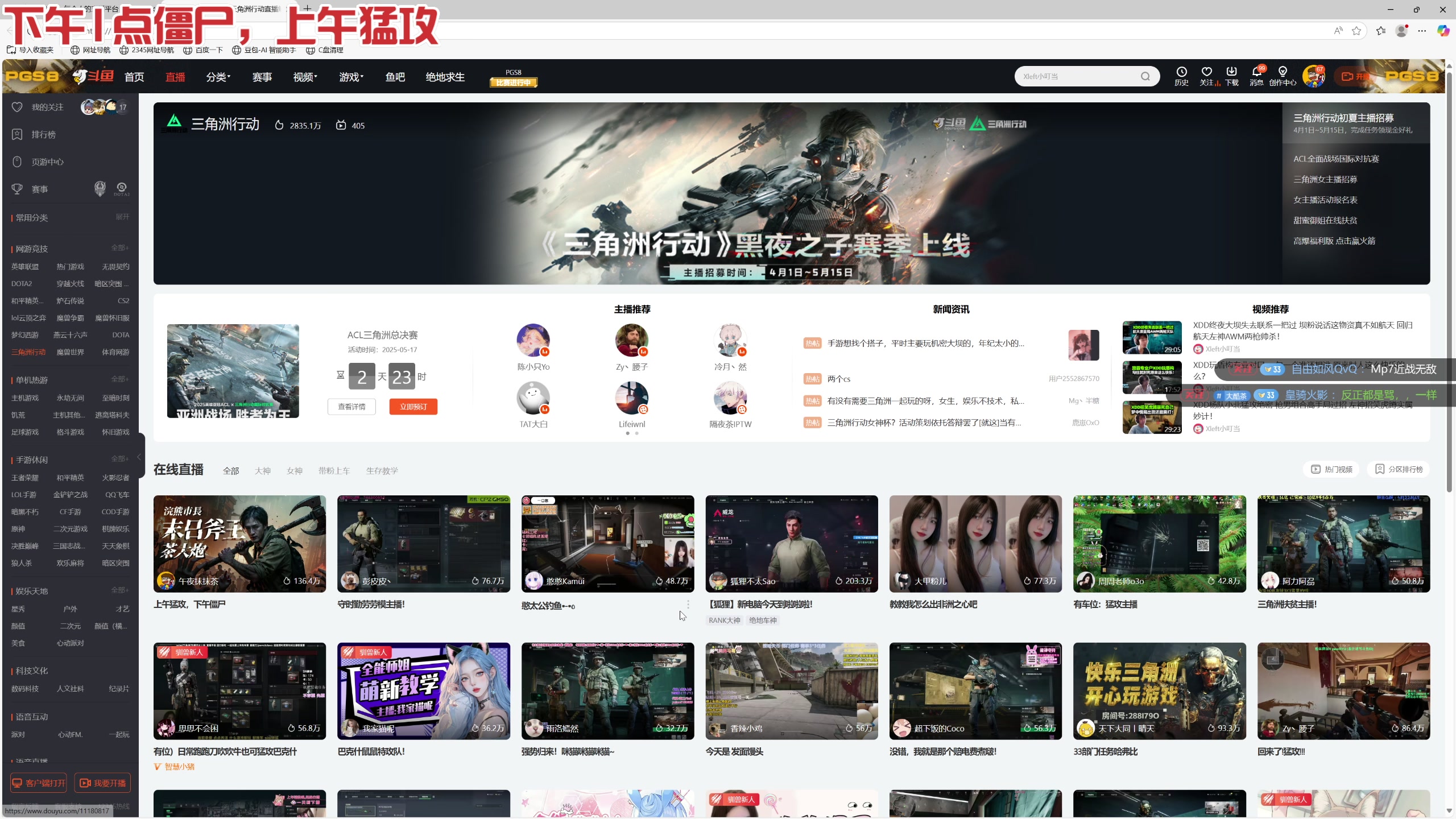Click the 查看详情 button

351,407
